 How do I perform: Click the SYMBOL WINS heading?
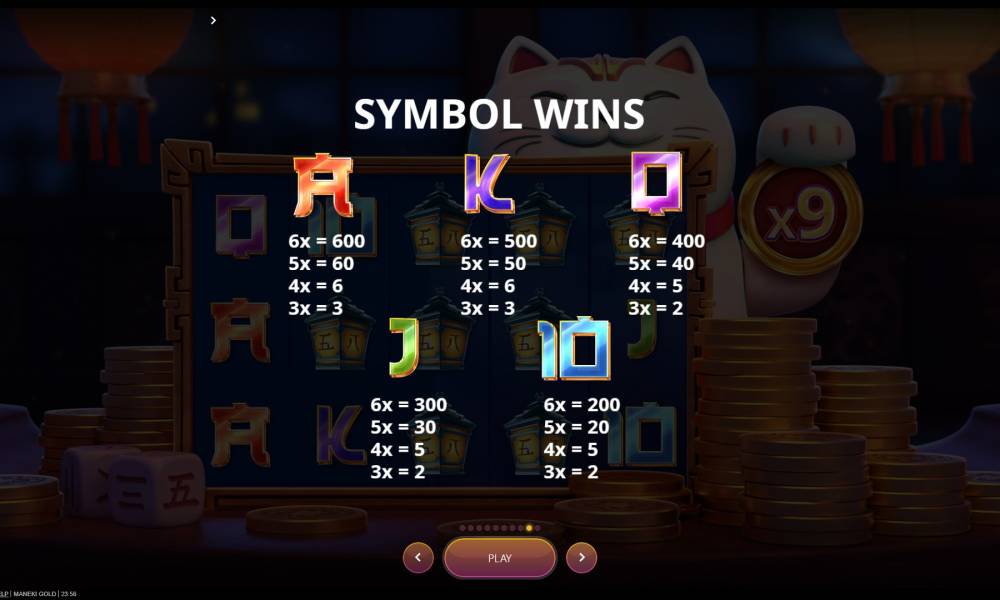pyautogui.click(x=499, y=114)
